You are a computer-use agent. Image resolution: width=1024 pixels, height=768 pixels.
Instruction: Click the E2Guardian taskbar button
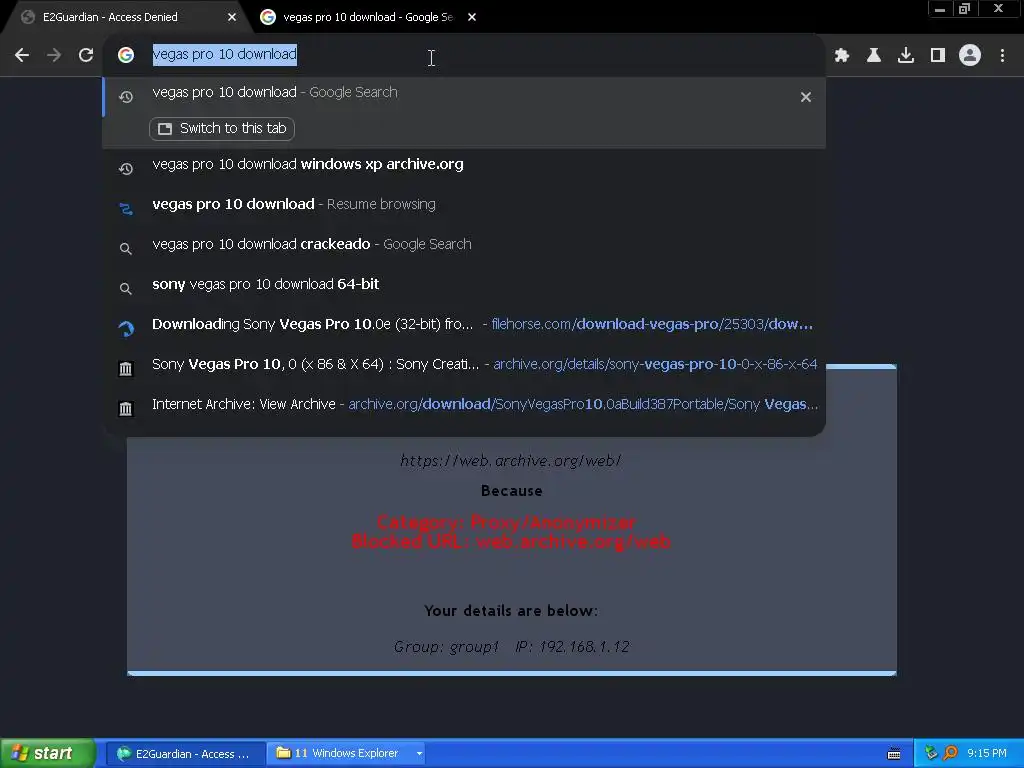[x=185, y=754]
